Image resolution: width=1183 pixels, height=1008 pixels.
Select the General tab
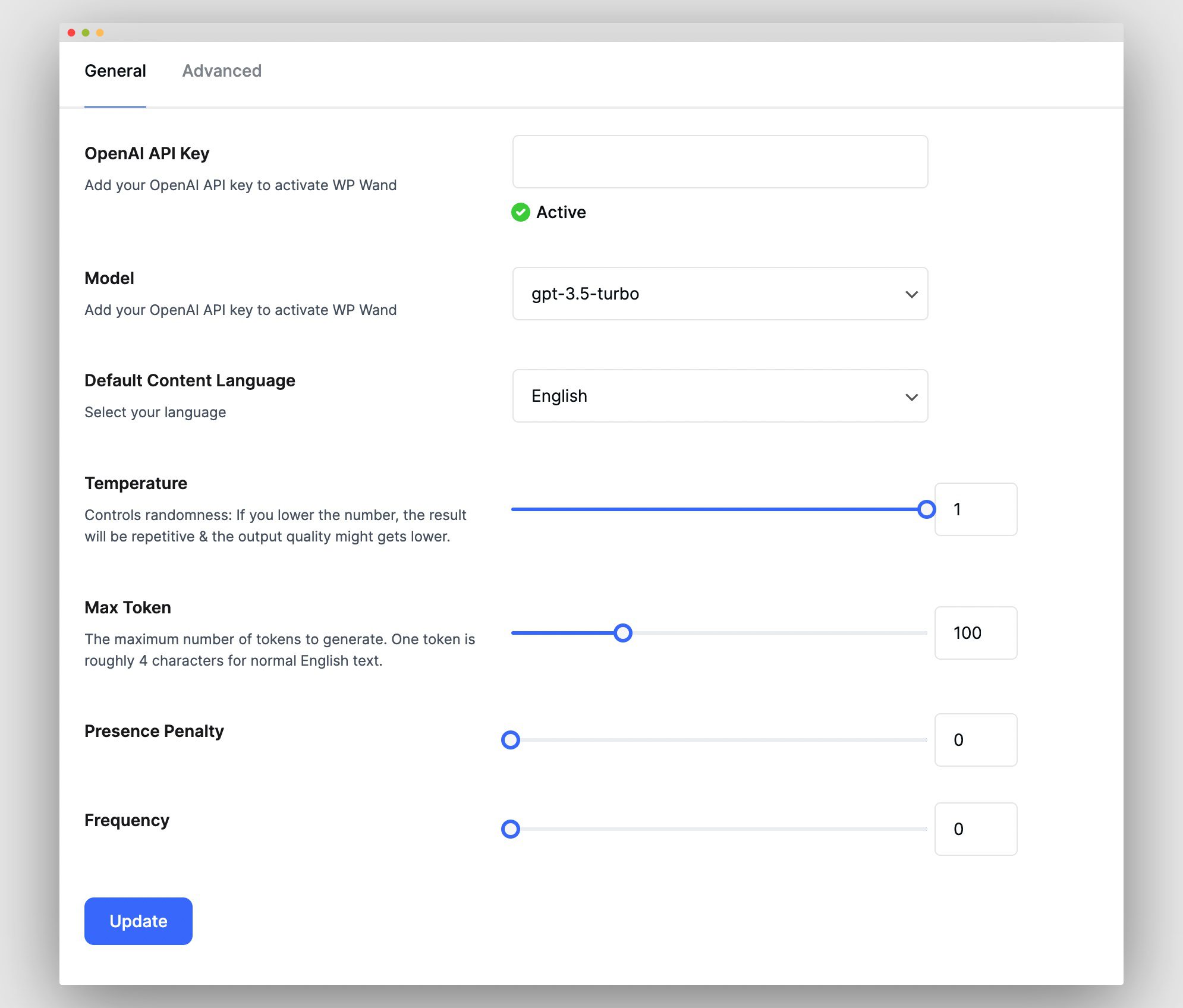click(x=115, y=71)
